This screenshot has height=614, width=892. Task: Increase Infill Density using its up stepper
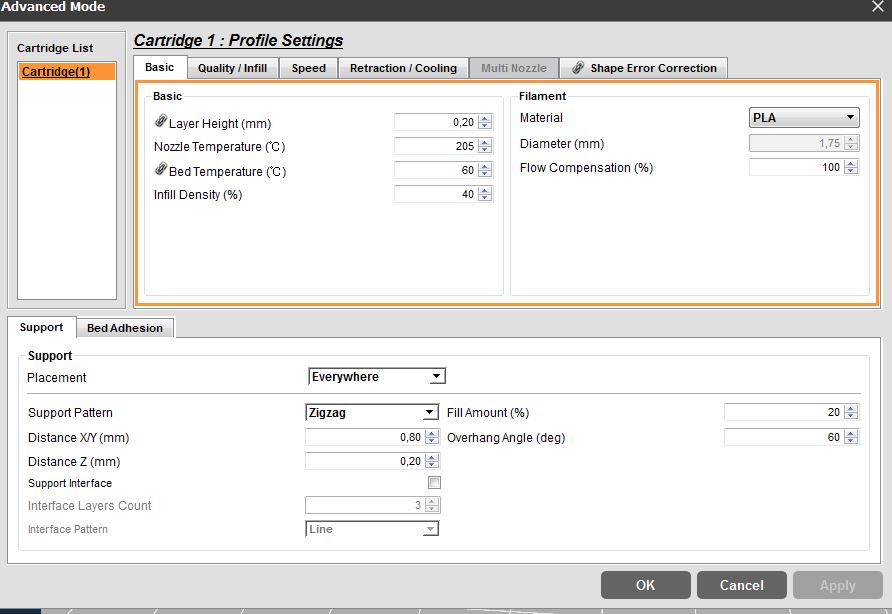point(484,188)
